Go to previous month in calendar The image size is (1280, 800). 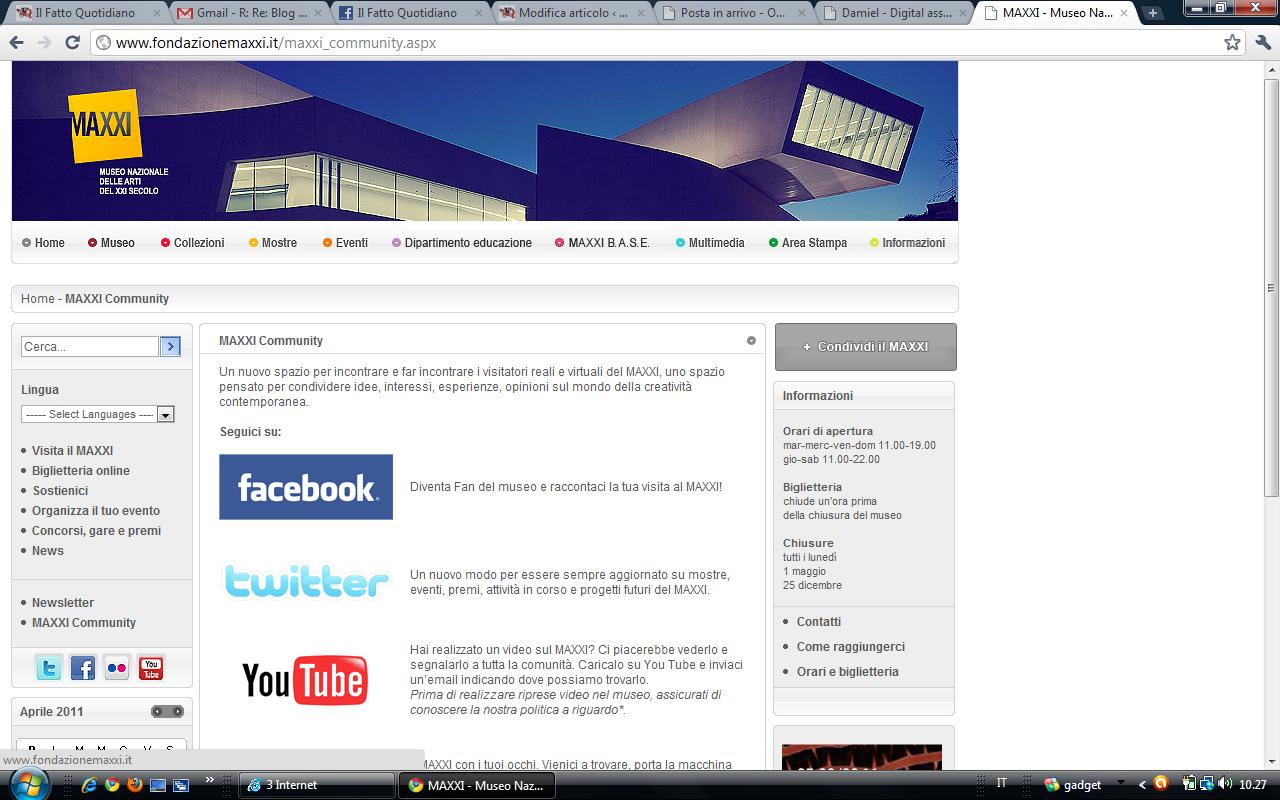coord(157,712)
